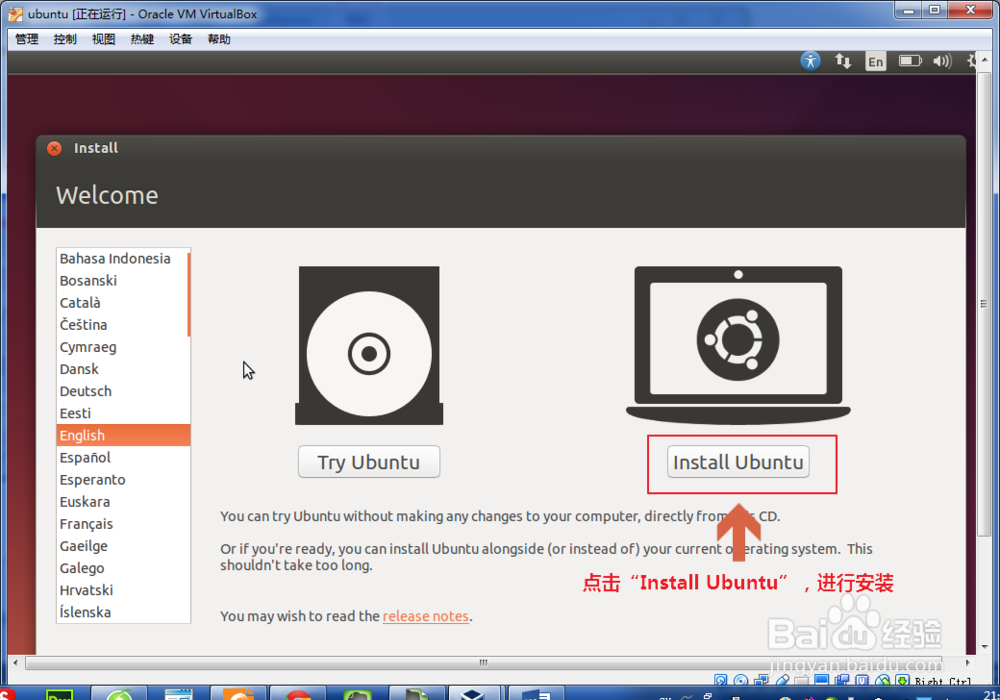Click the Try Ubuntu button
Viewport: 1000px width, 700px height.
tap(369, 462)
